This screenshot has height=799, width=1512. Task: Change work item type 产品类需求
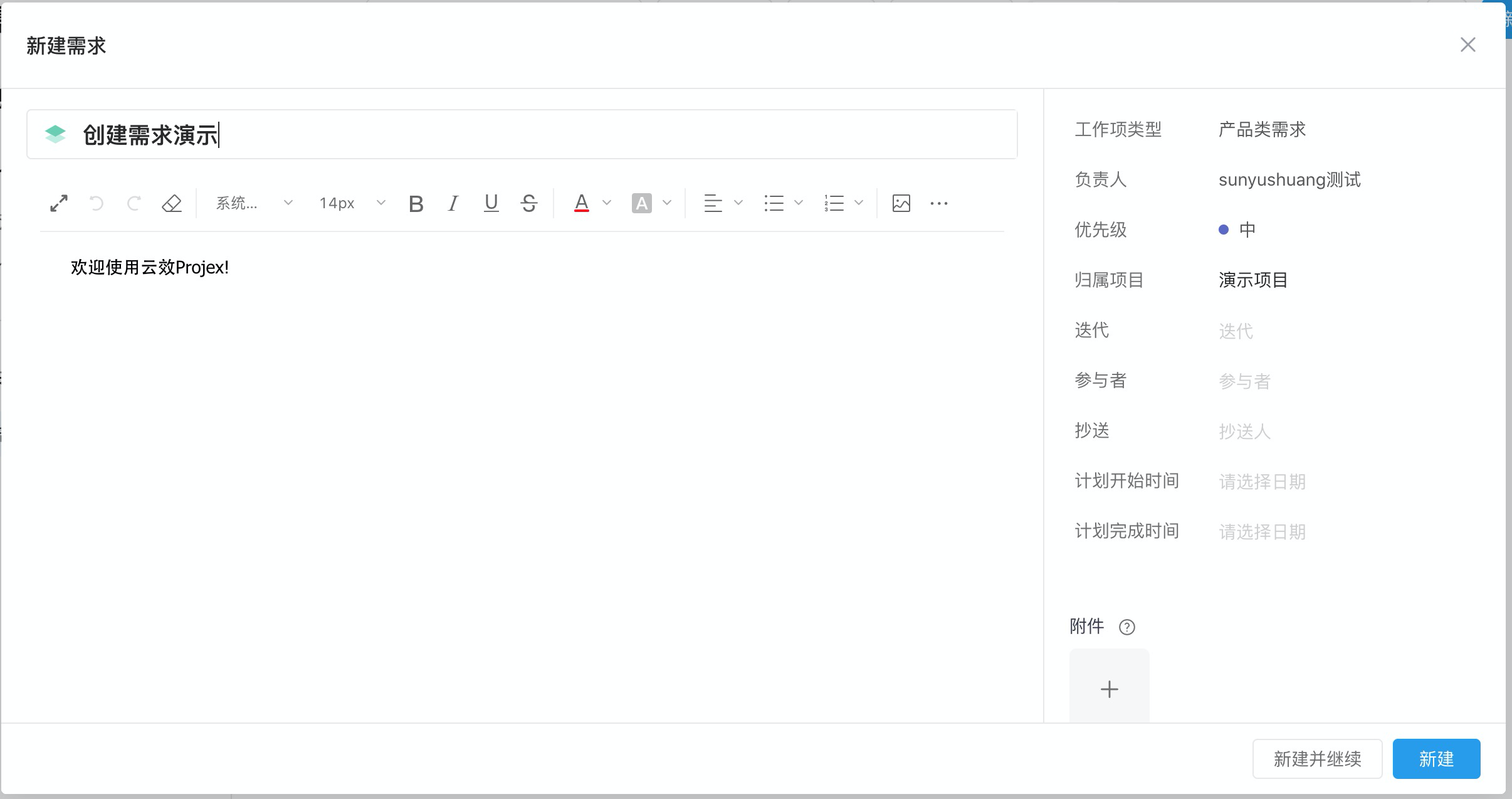[x=1262, y=130]
